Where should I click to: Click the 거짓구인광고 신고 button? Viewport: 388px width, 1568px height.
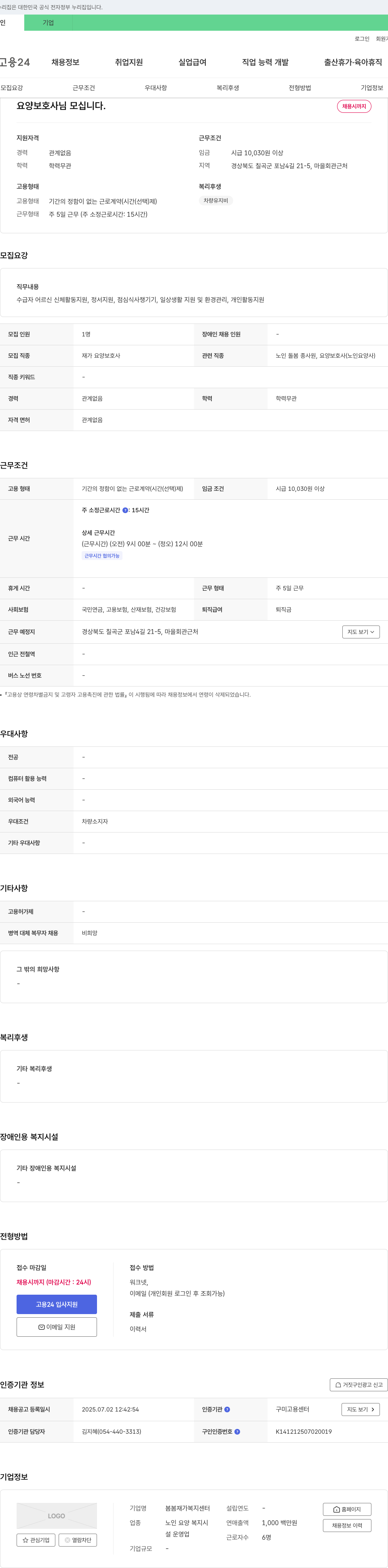[x=359, y=1385]
